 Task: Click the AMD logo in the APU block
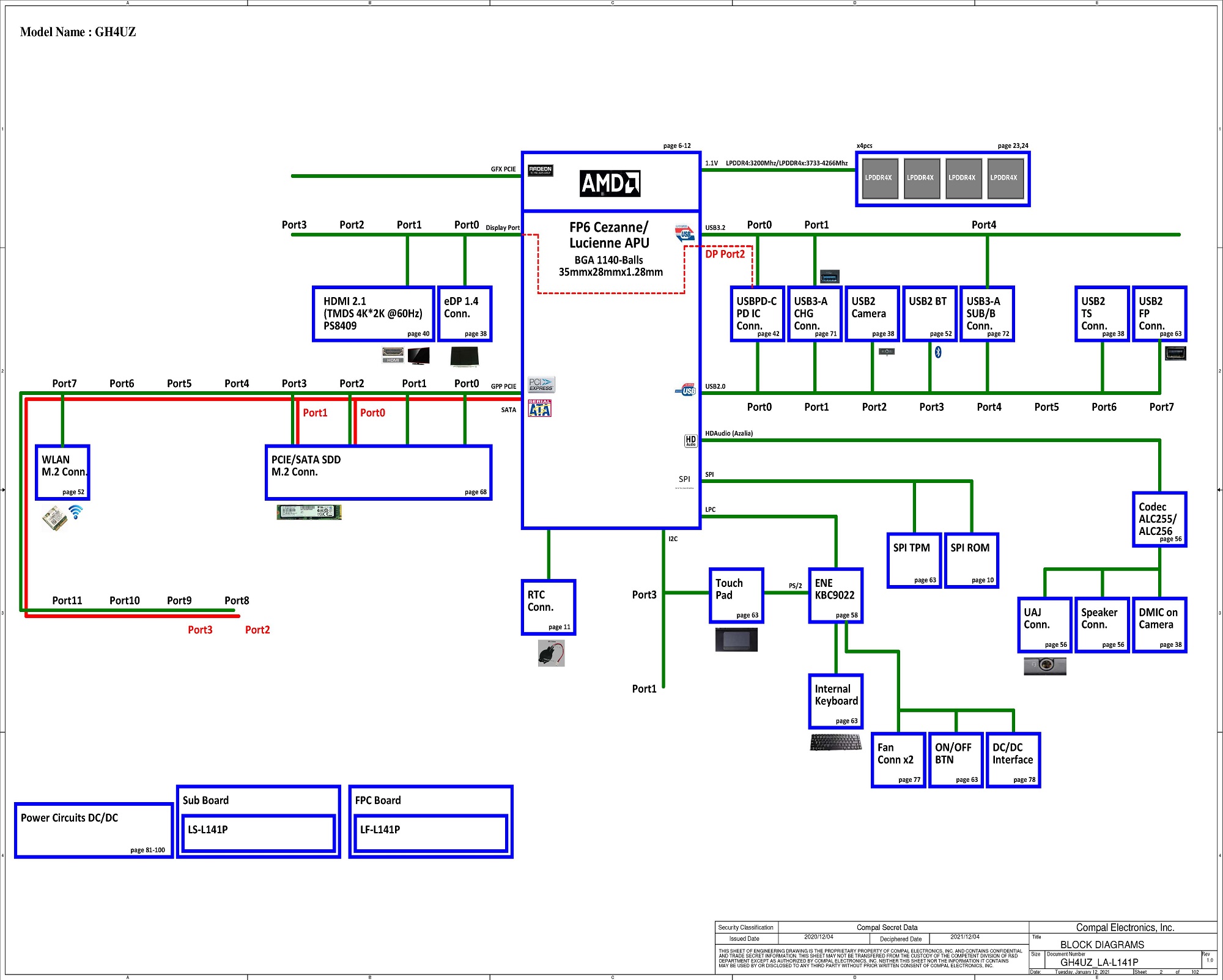pos(610,183)
